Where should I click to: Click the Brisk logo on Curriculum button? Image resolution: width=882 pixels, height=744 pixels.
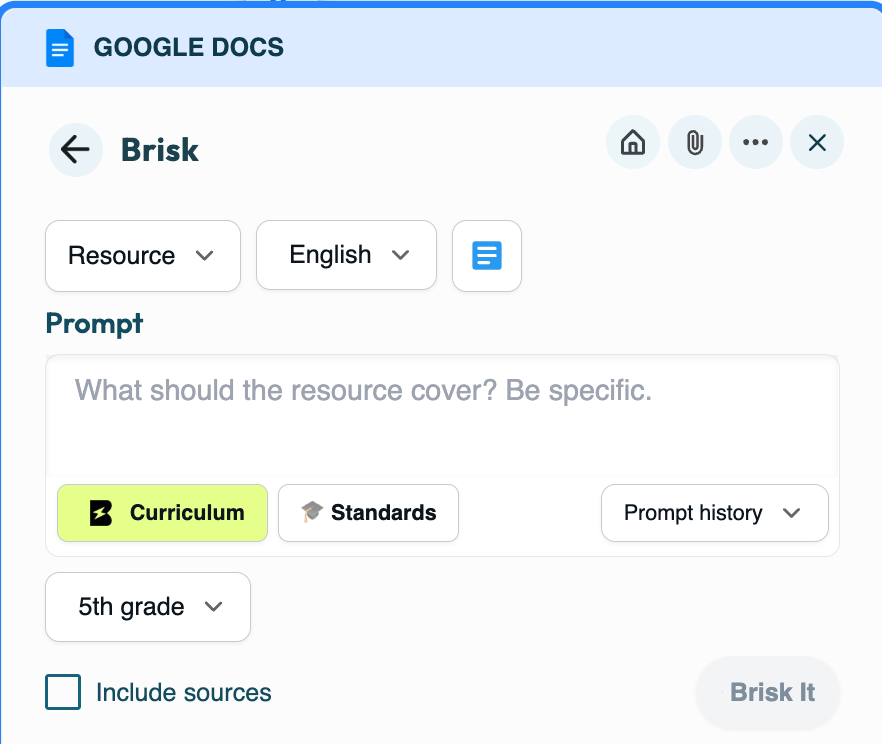(x=101, y=513)
